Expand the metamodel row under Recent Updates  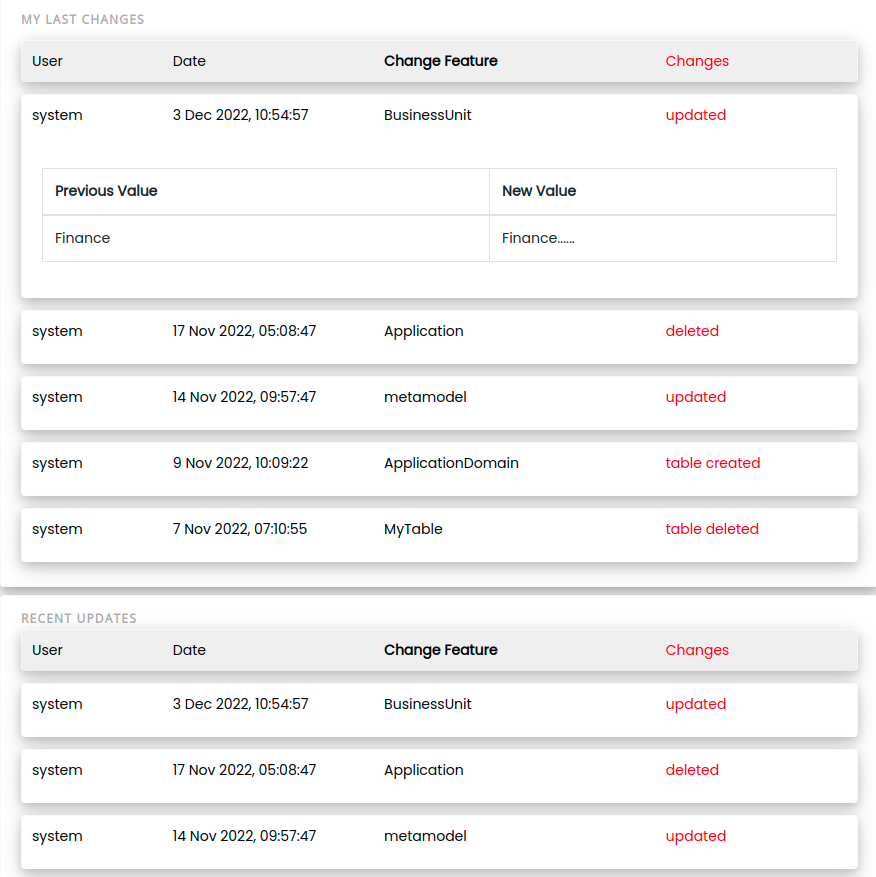(439, 842)
